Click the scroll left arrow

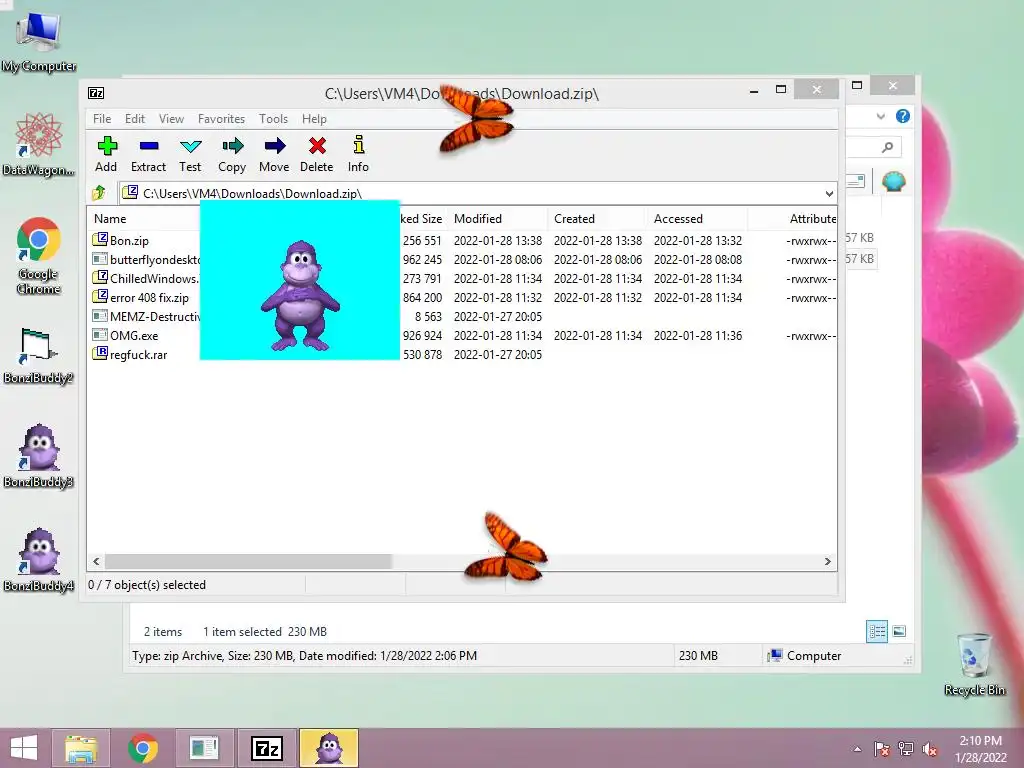coord(97,561)
